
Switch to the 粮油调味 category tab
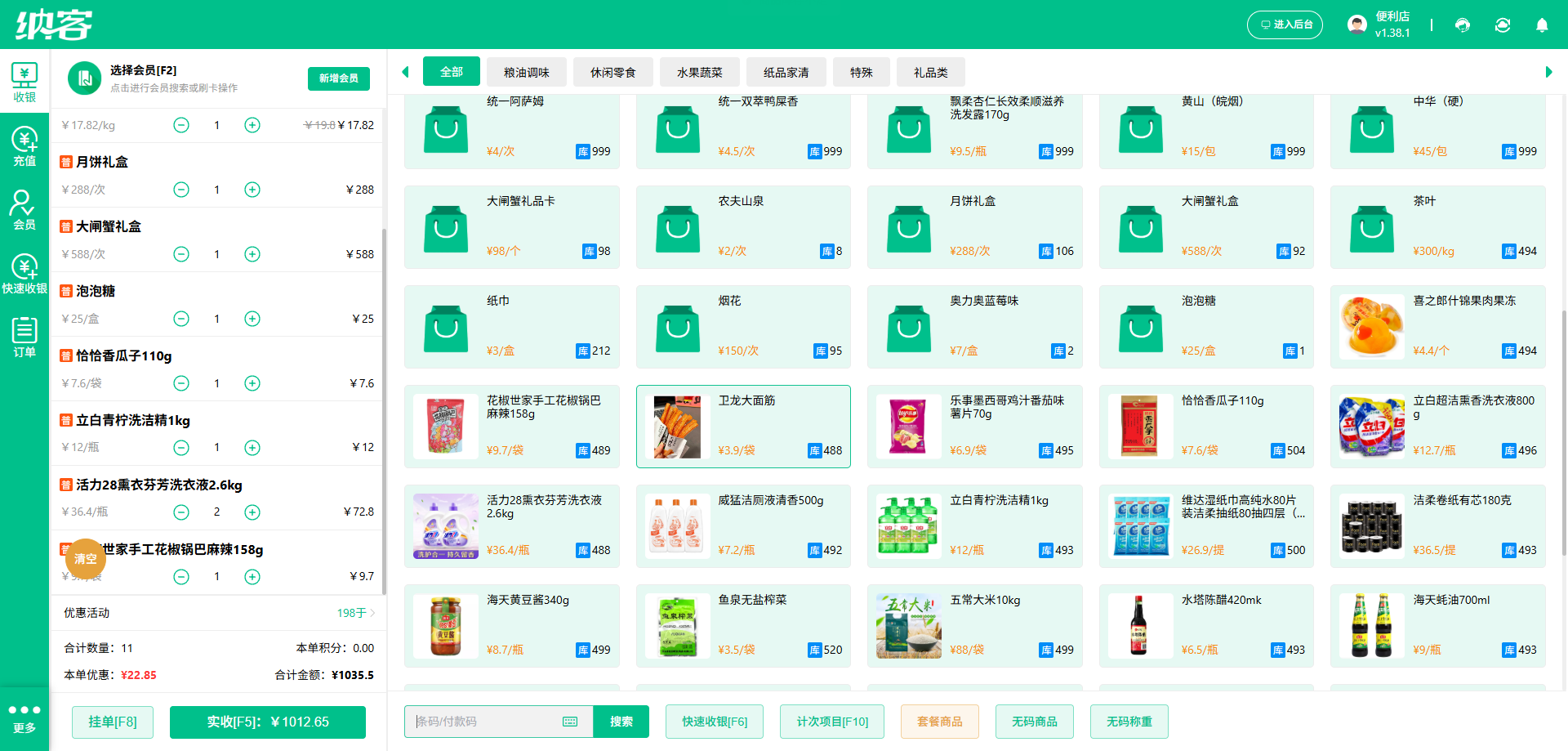527,72
